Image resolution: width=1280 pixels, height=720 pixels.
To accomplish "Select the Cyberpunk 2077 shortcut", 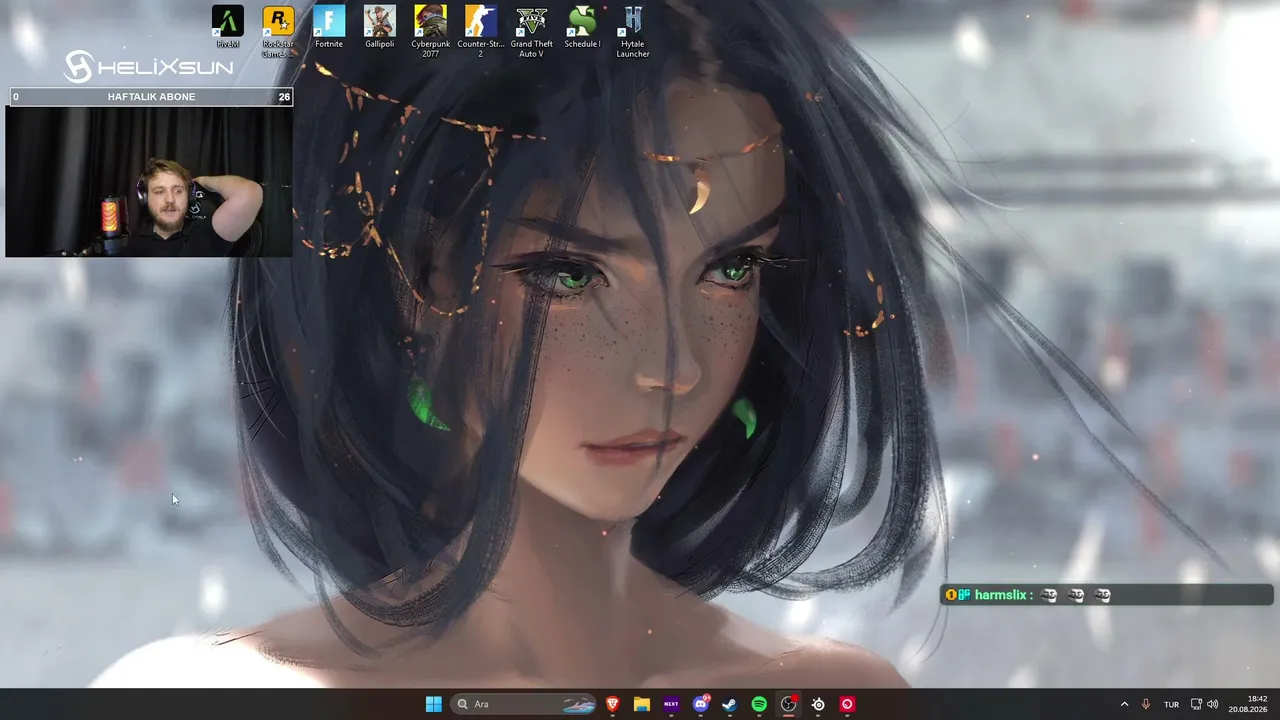I will tap(430, 31).
